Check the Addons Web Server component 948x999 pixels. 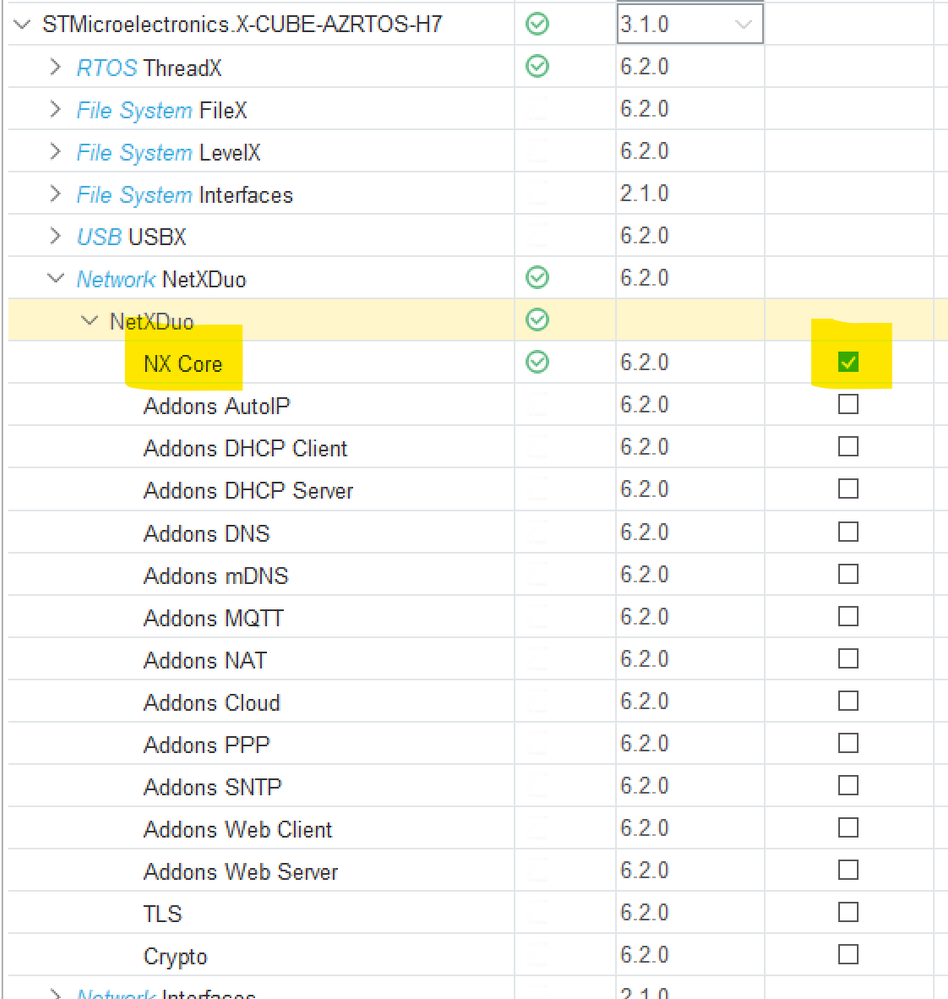pyautogui.click(x=848, y=870)
